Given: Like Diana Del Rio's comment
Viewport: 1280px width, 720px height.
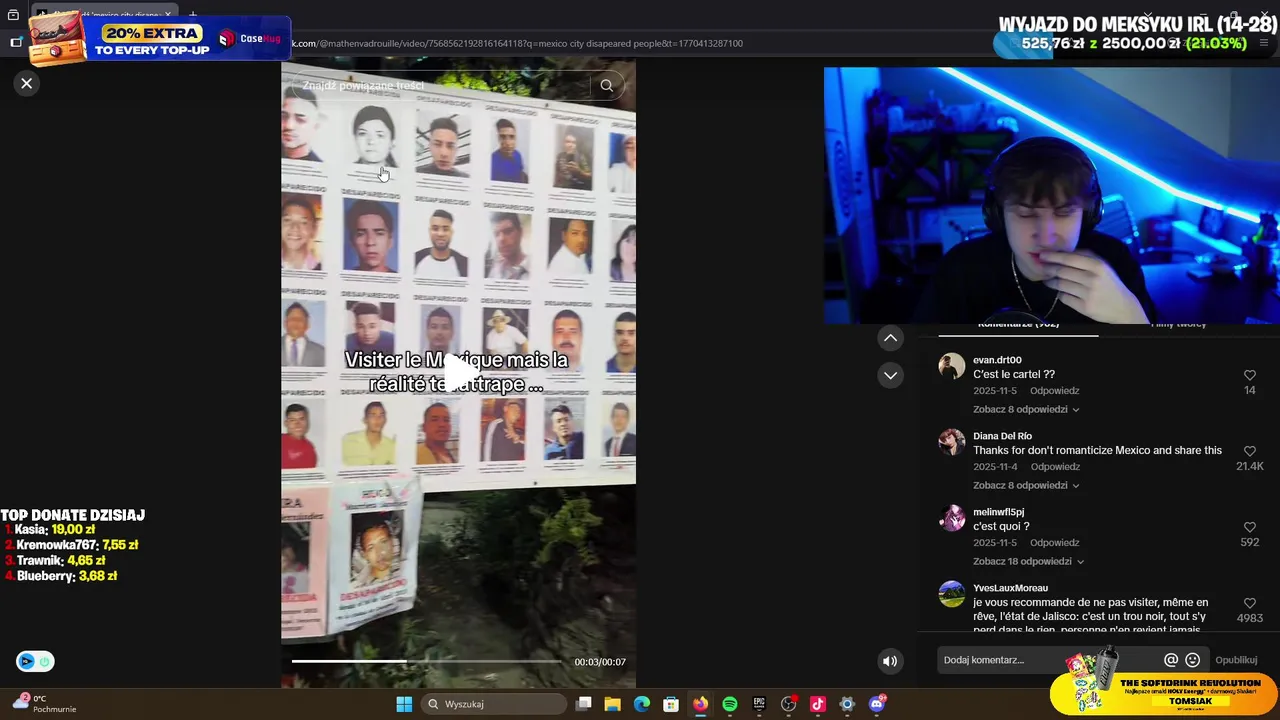Looking at the screenshot, I should coord(1249,451).
